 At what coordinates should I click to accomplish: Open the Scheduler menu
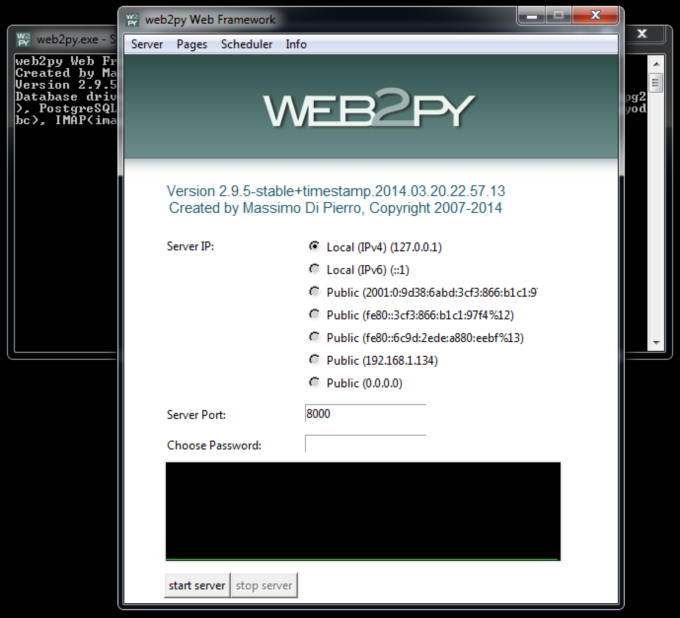pos(246,44)
